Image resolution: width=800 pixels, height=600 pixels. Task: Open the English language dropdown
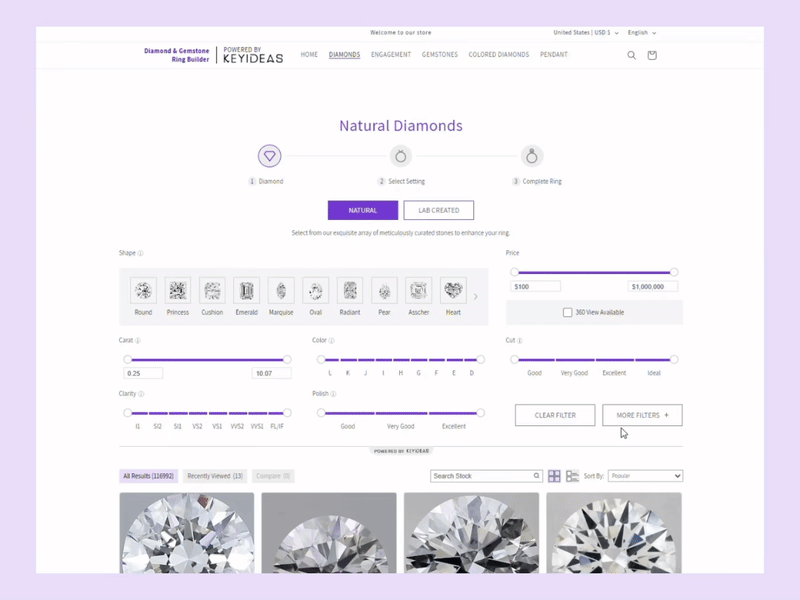(x=642, y=33)
